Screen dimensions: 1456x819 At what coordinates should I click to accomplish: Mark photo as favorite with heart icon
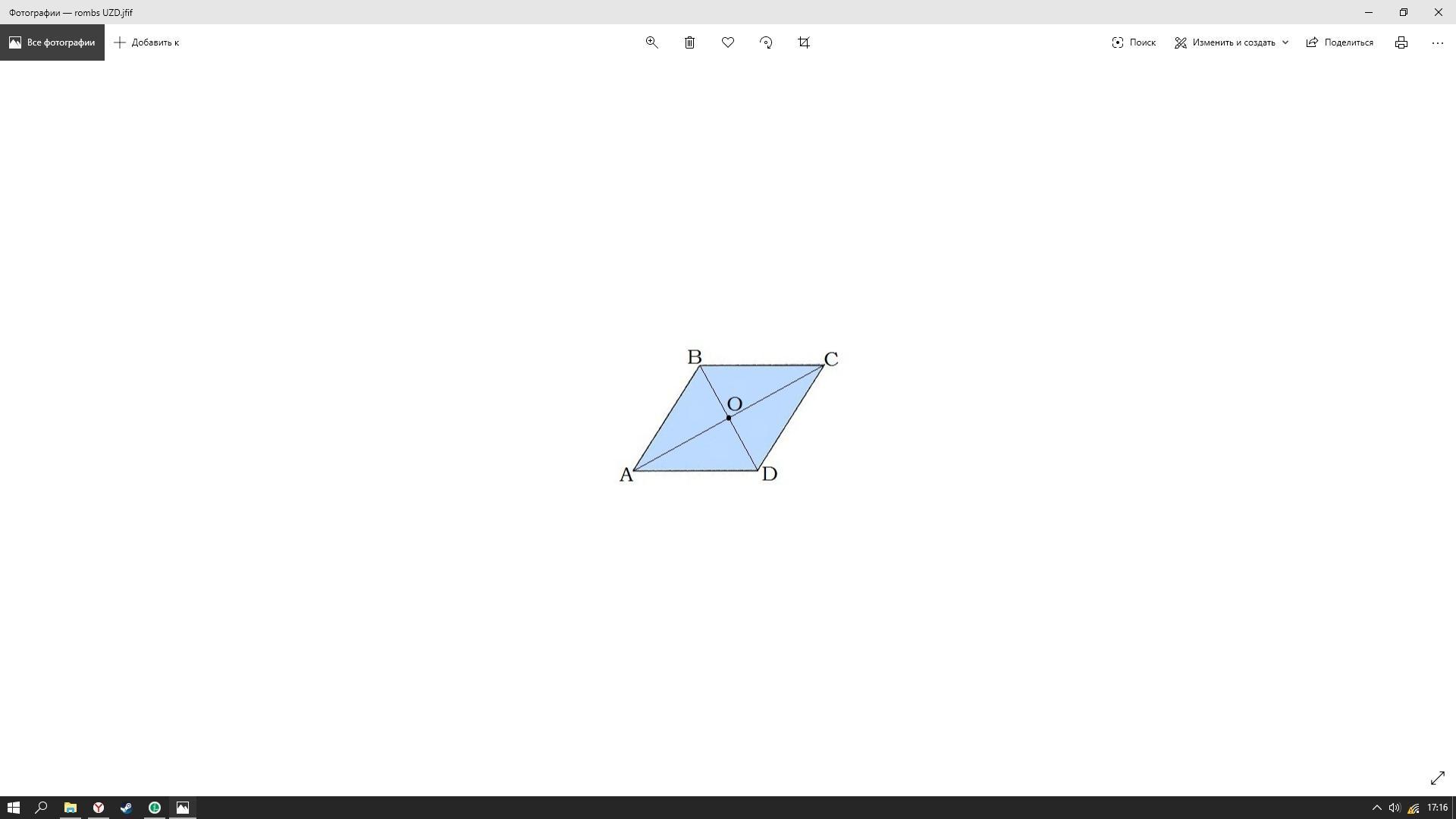728,42
